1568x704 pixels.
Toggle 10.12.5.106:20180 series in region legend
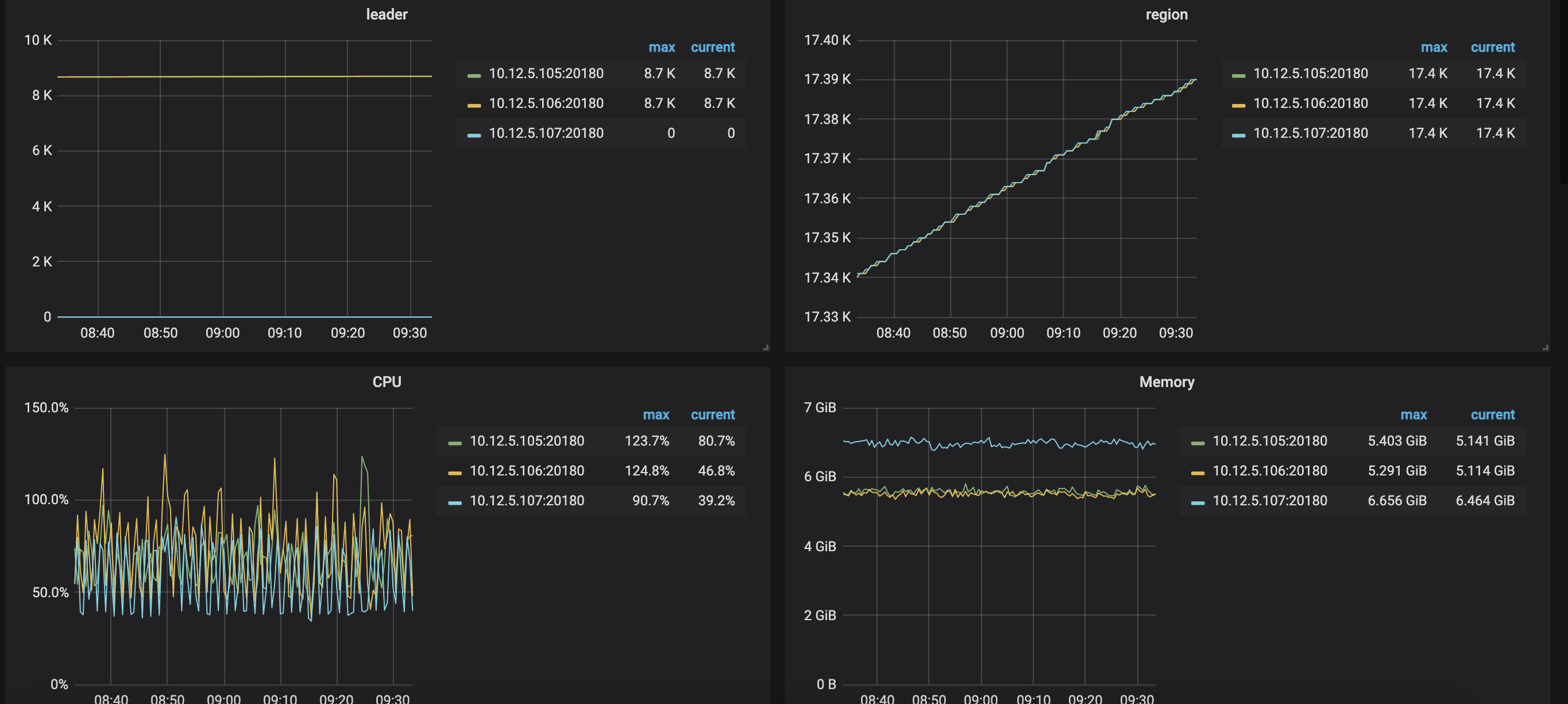pyautogui.click(x=1310, y=103)
